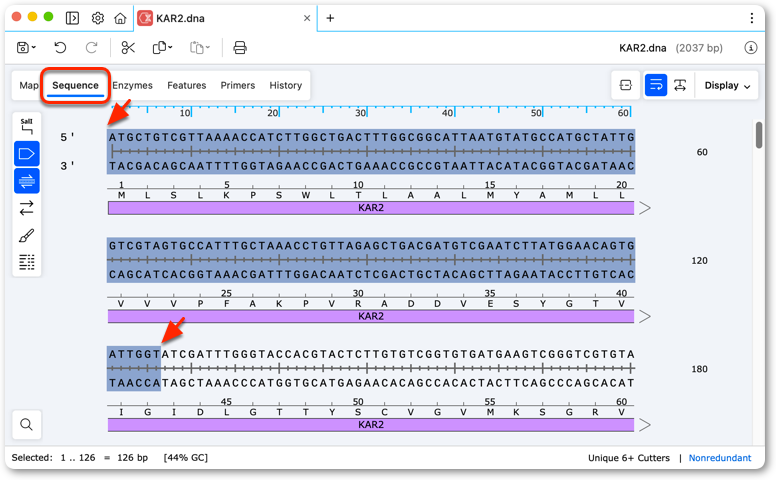The image size is (776, 480).
Task: Toggle SalI enzyme sites display
Action: (x=27, y=126)
